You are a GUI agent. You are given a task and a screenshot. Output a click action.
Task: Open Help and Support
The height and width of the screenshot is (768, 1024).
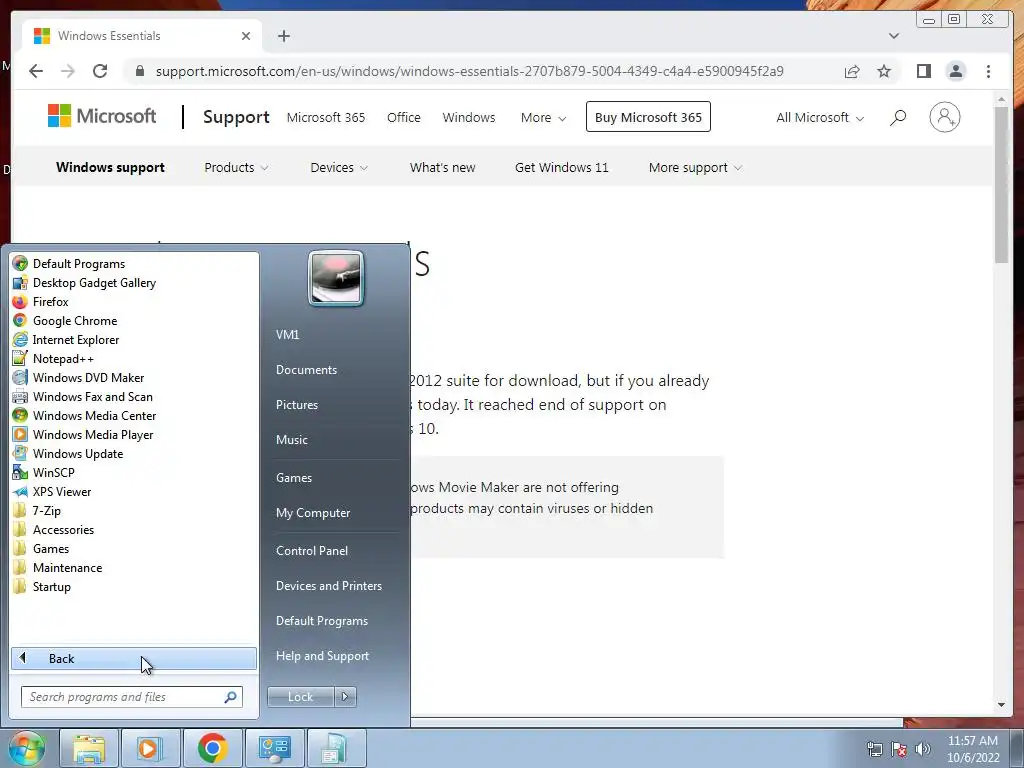pos(322,656)
